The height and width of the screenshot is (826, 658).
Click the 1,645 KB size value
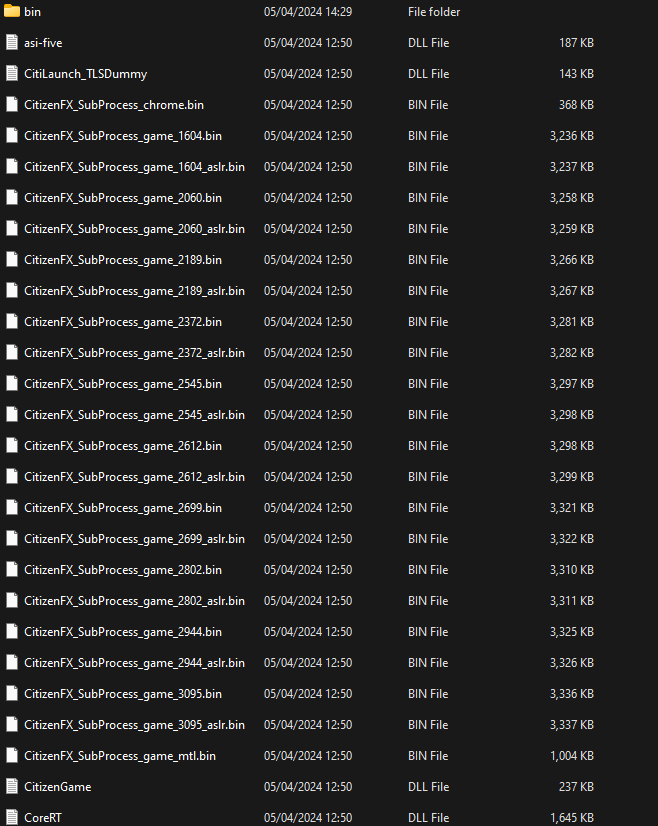(x=572, y=818)
